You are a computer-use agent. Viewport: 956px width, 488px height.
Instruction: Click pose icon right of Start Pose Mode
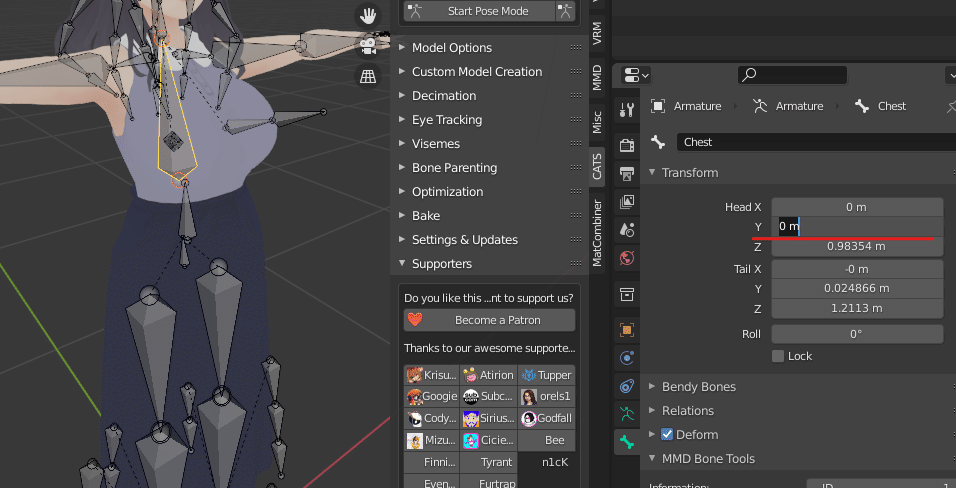565,11
